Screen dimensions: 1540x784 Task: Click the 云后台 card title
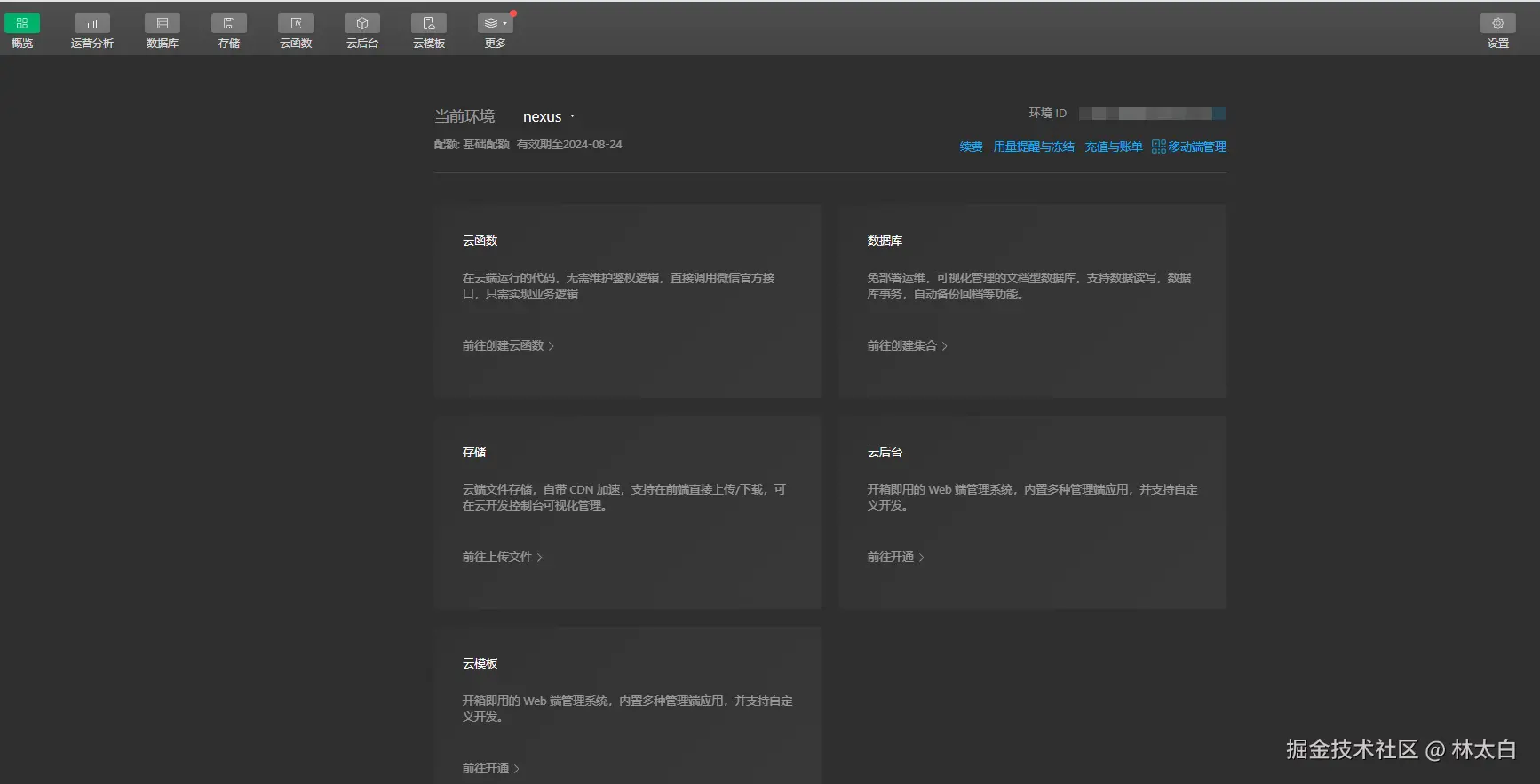click(x=885, y=452)
